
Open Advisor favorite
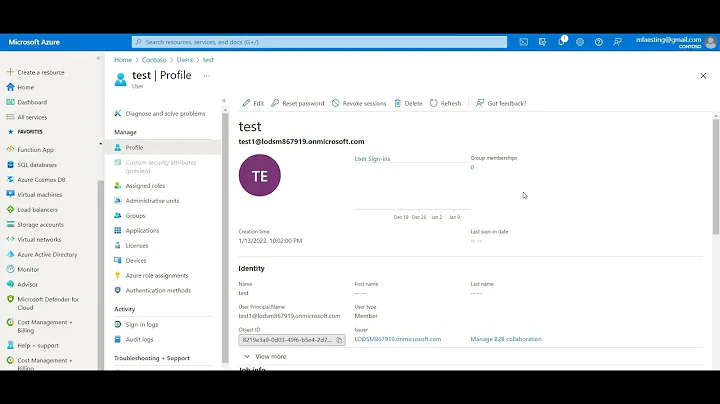click(27, 284)
